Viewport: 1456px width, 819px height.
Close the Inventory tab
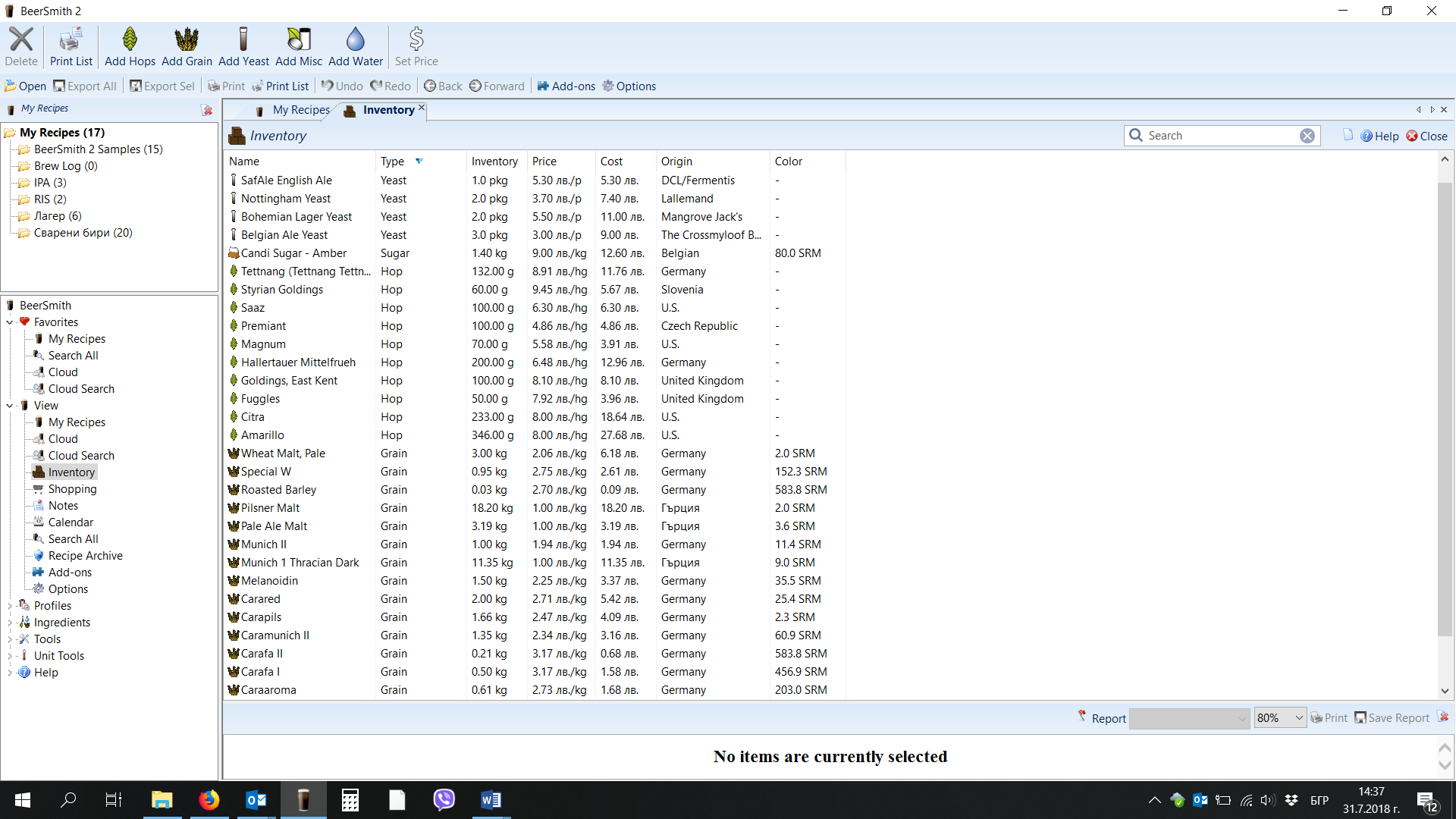[422, 108]
